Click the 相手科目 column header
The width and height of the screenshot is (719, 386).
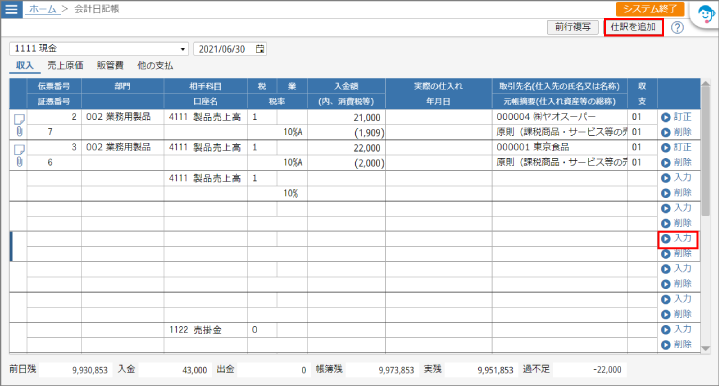205,86
